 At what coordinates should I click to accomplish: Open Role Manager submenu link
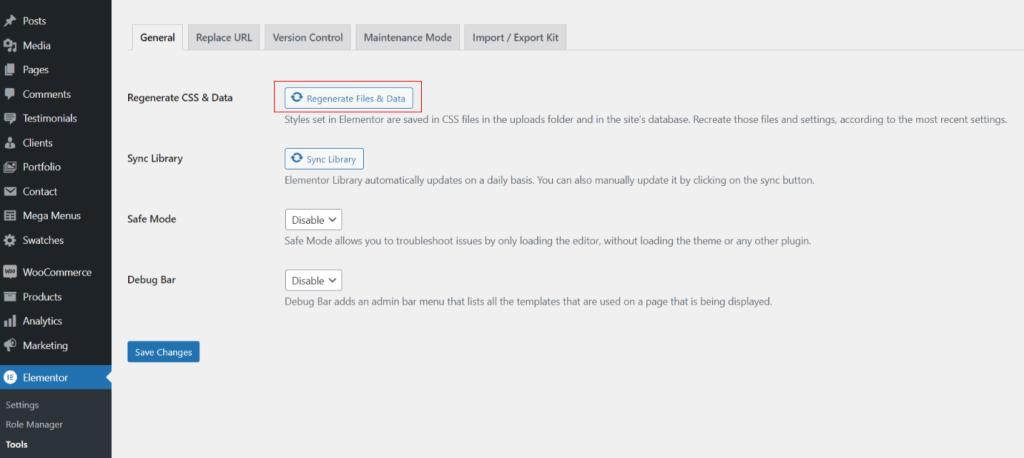coord(34,425)
